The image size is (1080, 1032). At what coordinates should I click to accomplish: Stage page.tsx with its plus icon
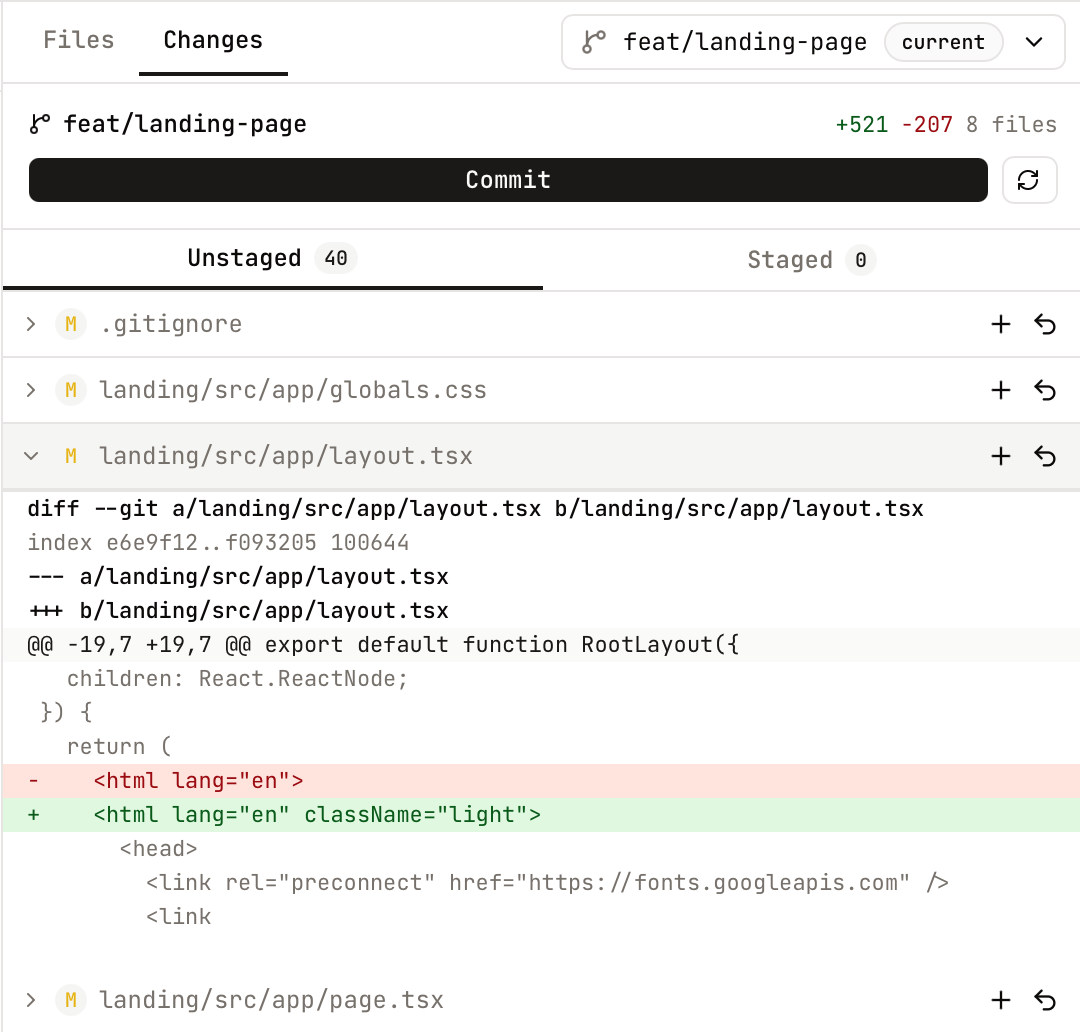coord(1001,1000)
